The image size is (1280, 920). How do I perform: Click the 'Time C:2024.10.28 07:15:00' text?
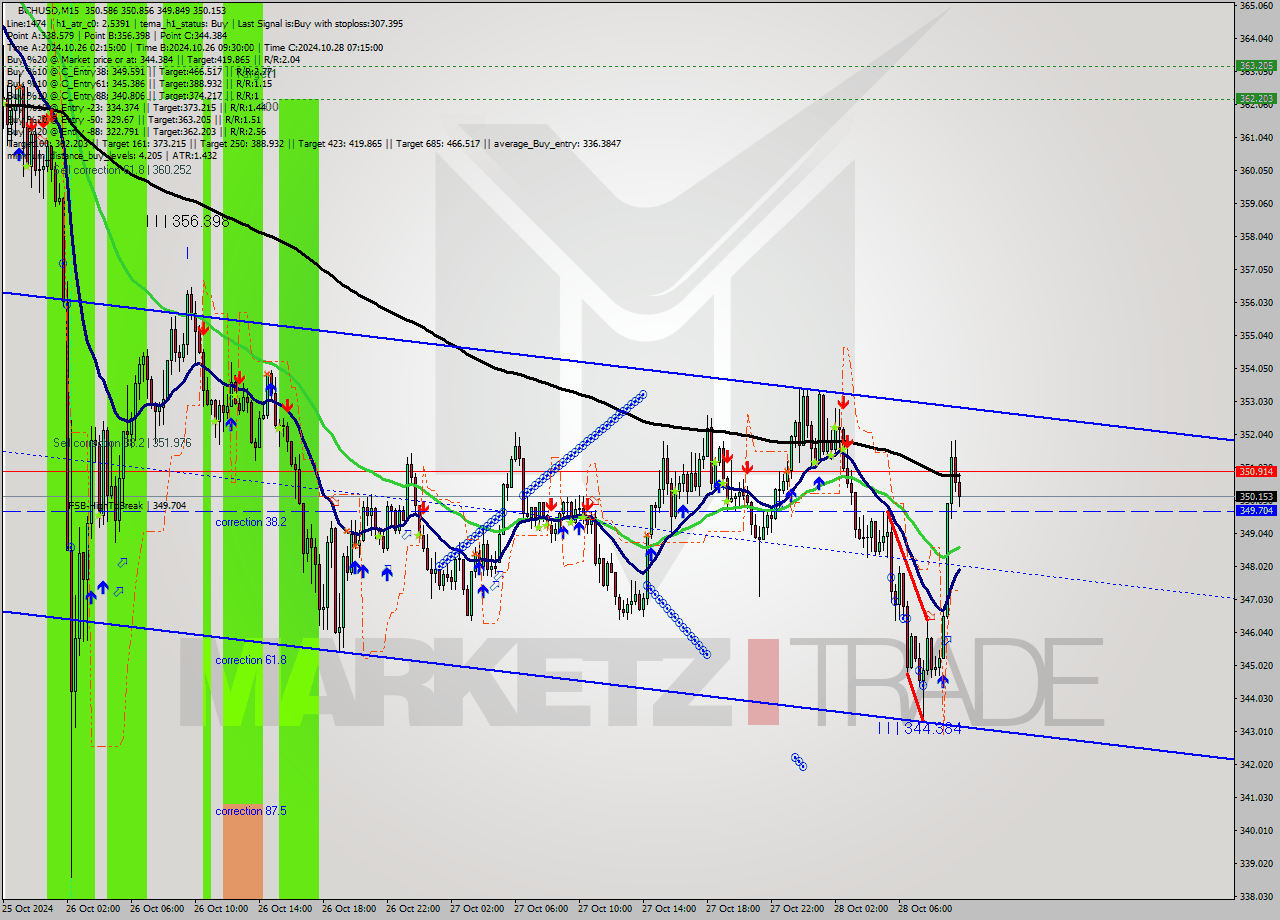(323, 47)
